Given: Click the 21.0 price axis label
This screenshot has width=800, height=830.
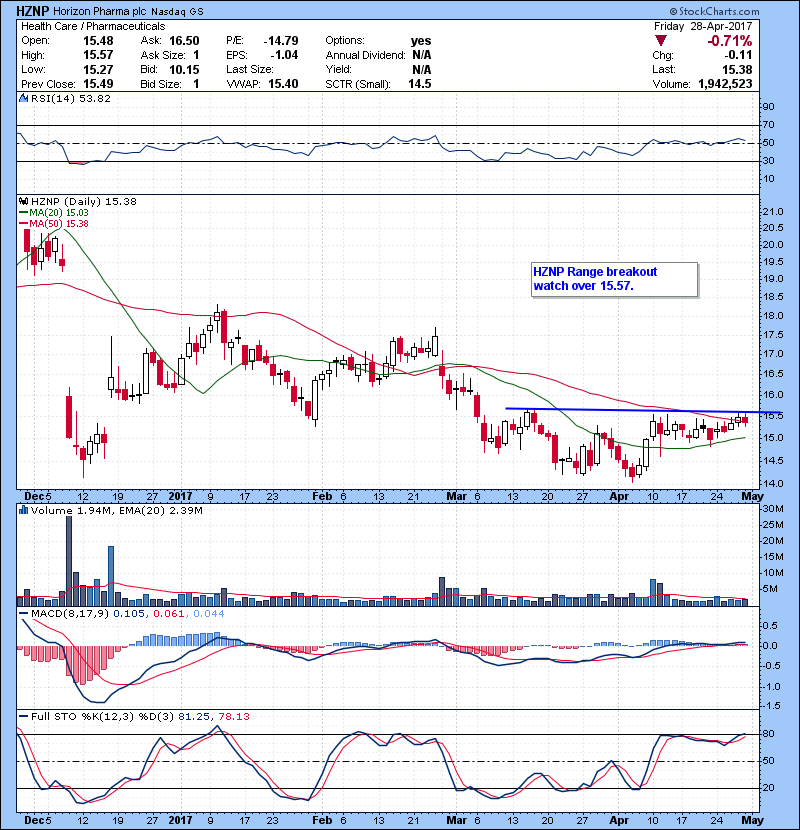Looking at the screenshot, I should pyautogui.click(x=772, y=212).
